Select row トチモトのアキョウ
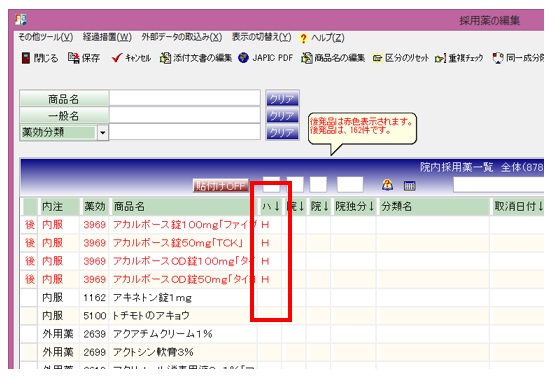 click(282, 316)
